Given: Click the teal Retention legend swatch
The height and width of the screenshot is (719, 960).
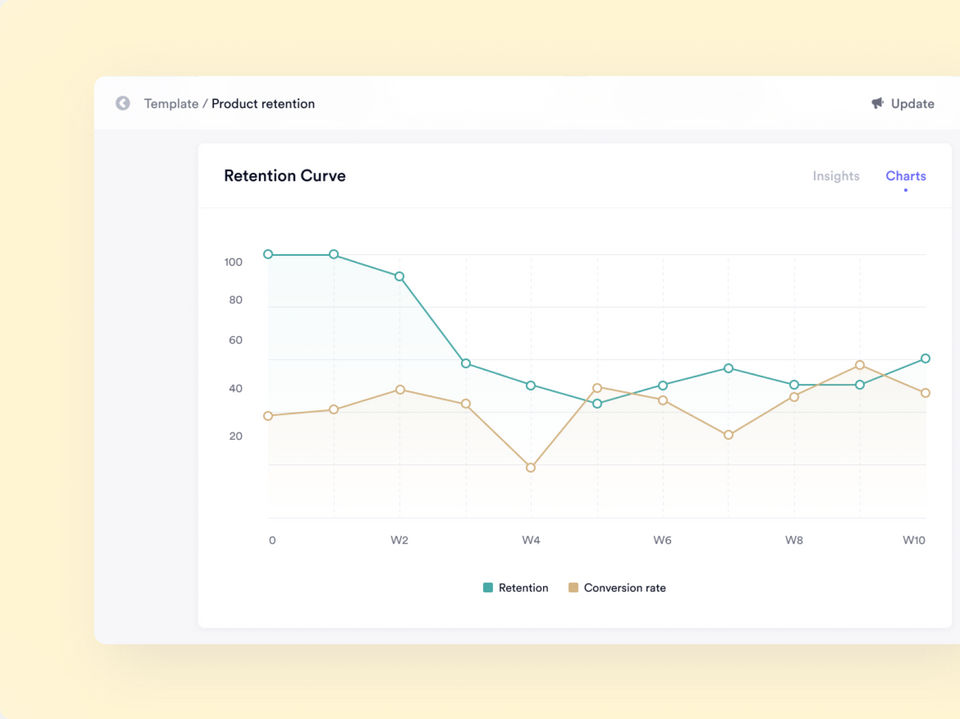Looking at the screenshot, I should pos(488,588).
